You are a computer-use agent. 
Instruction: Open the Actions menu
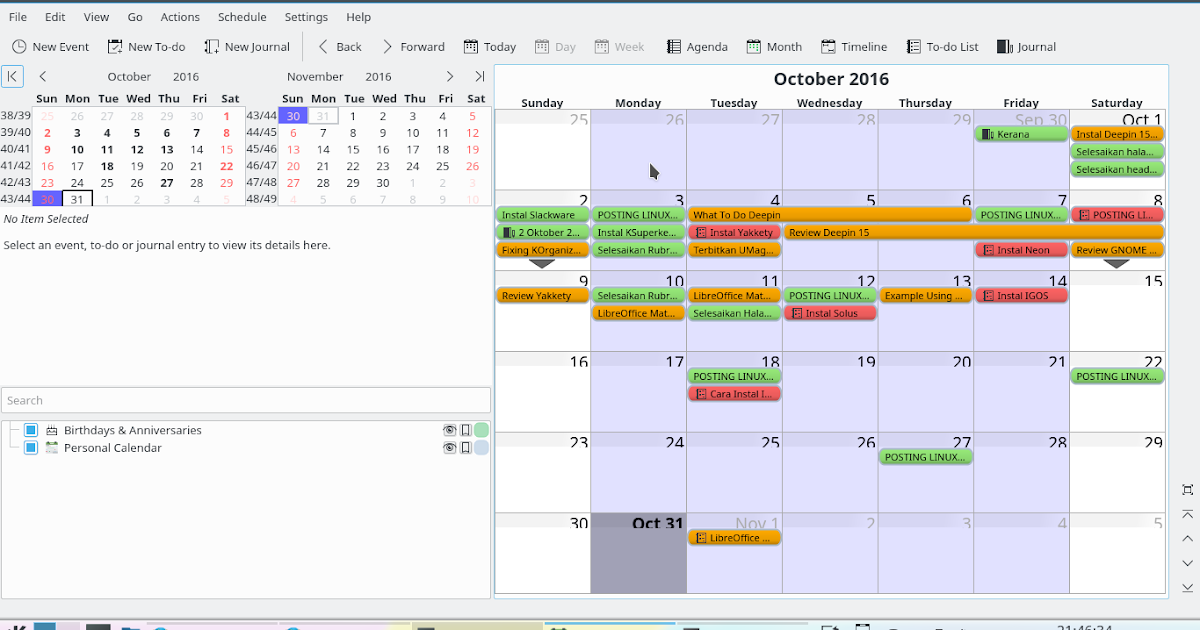point(180,17)
